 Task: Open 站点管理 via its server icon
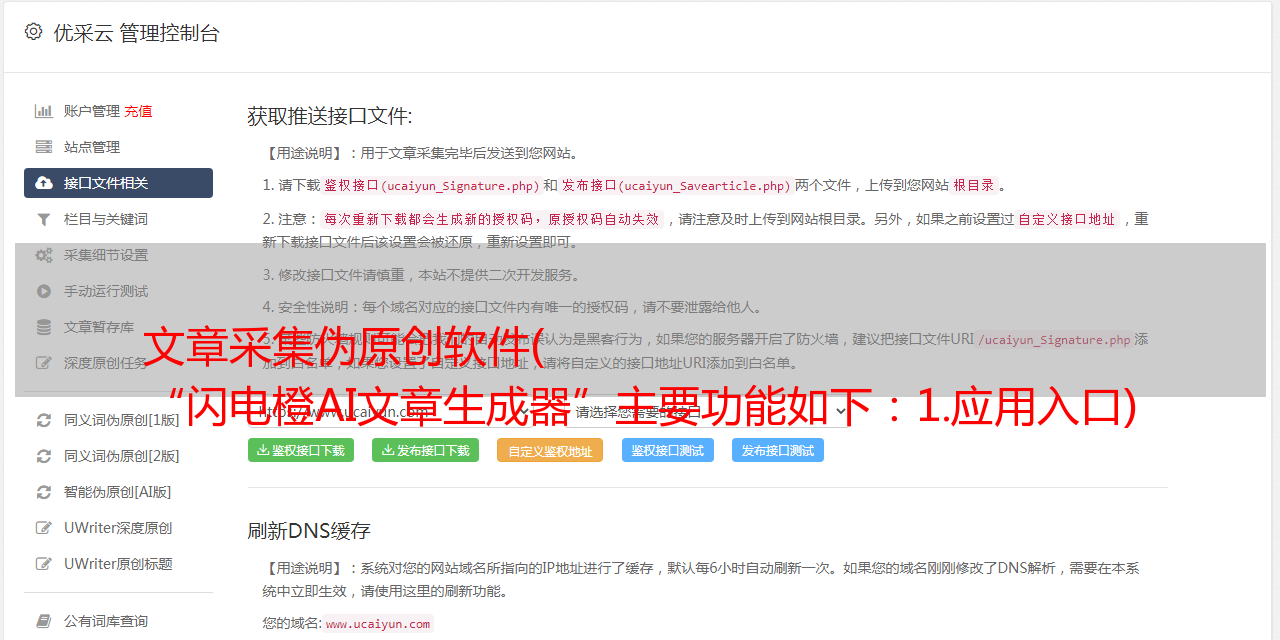(44, 147)
